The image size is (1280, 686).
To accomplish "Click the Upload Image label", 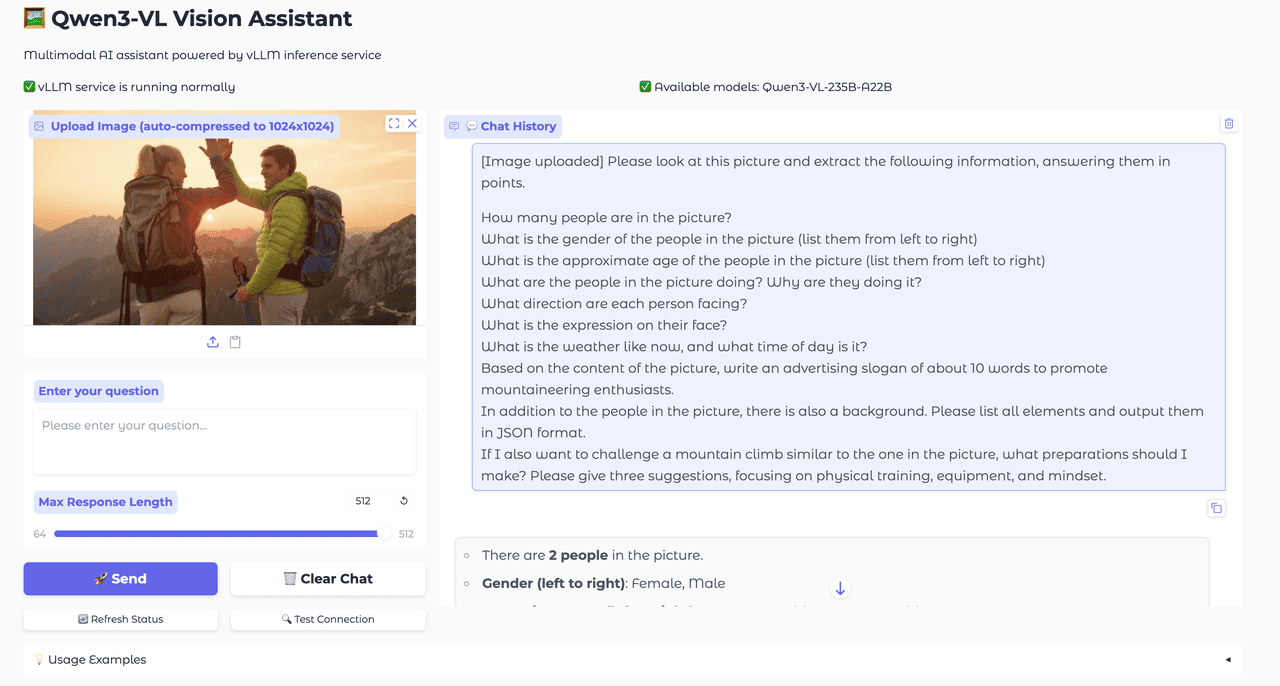I will tap(183, 126).
